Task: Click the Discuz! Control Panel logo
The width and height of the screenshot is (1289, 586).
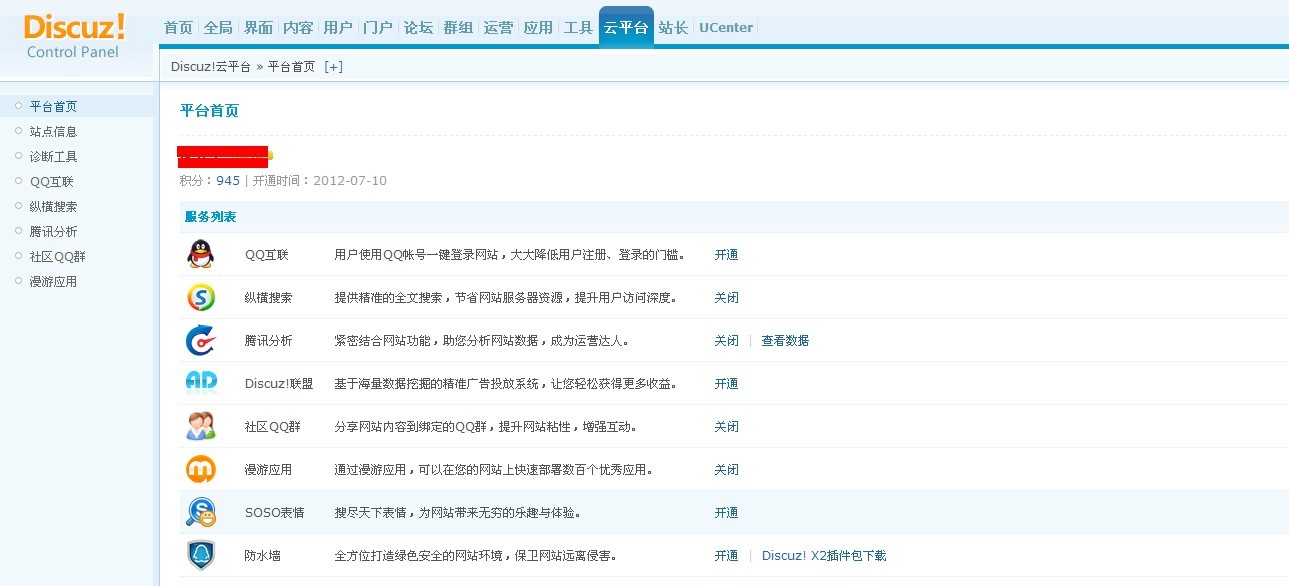Action: 74,35
